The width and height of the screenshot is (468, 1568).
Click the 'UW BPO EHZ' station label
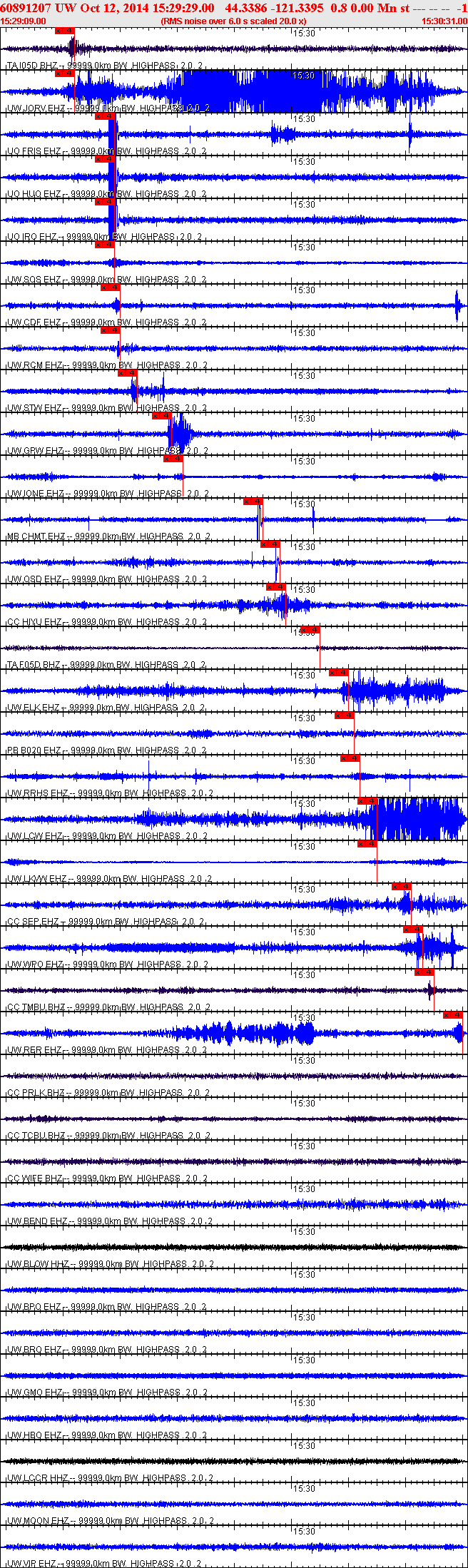[34, 1307]
